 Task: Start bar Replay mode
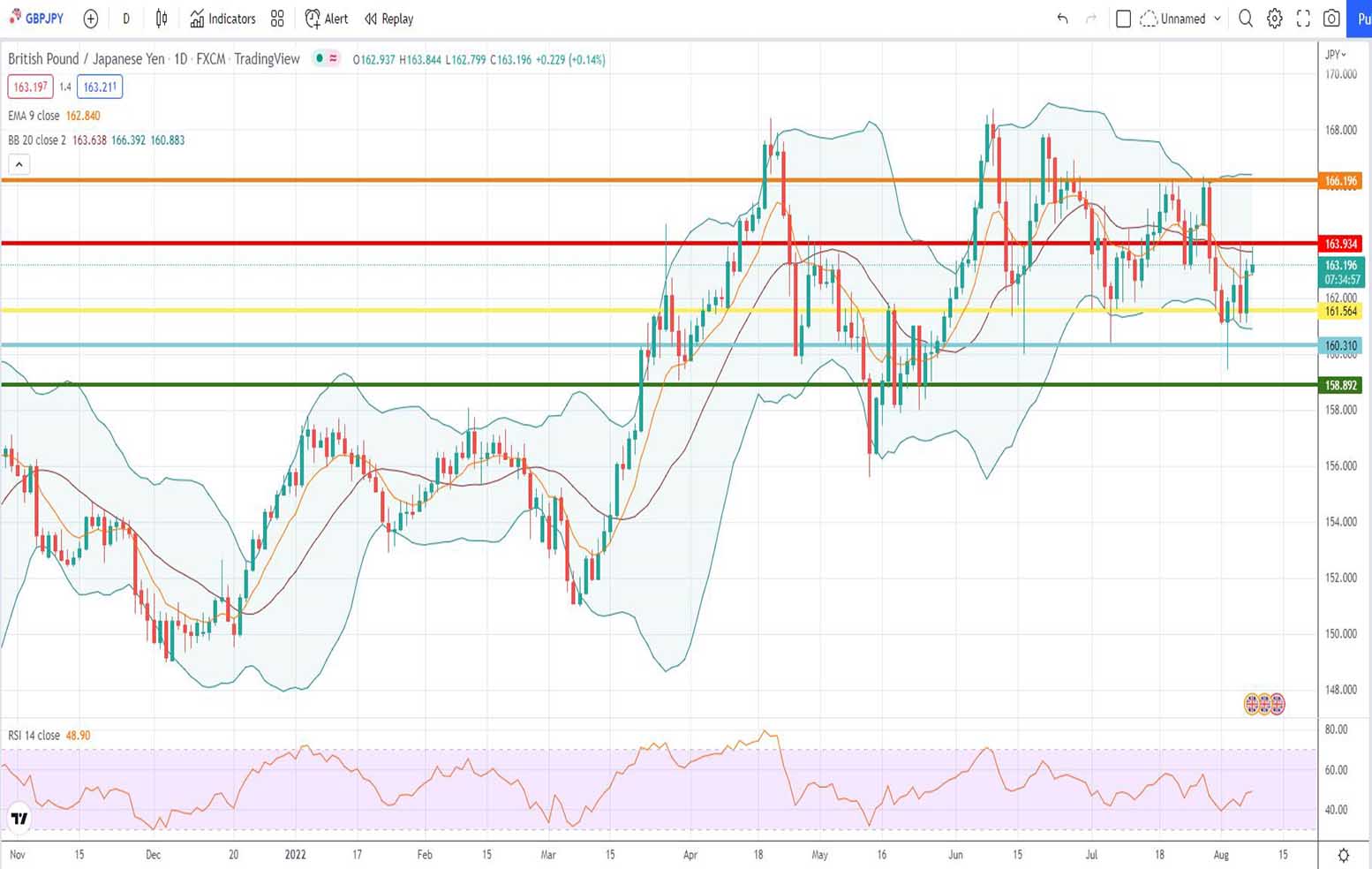(388, 19)
